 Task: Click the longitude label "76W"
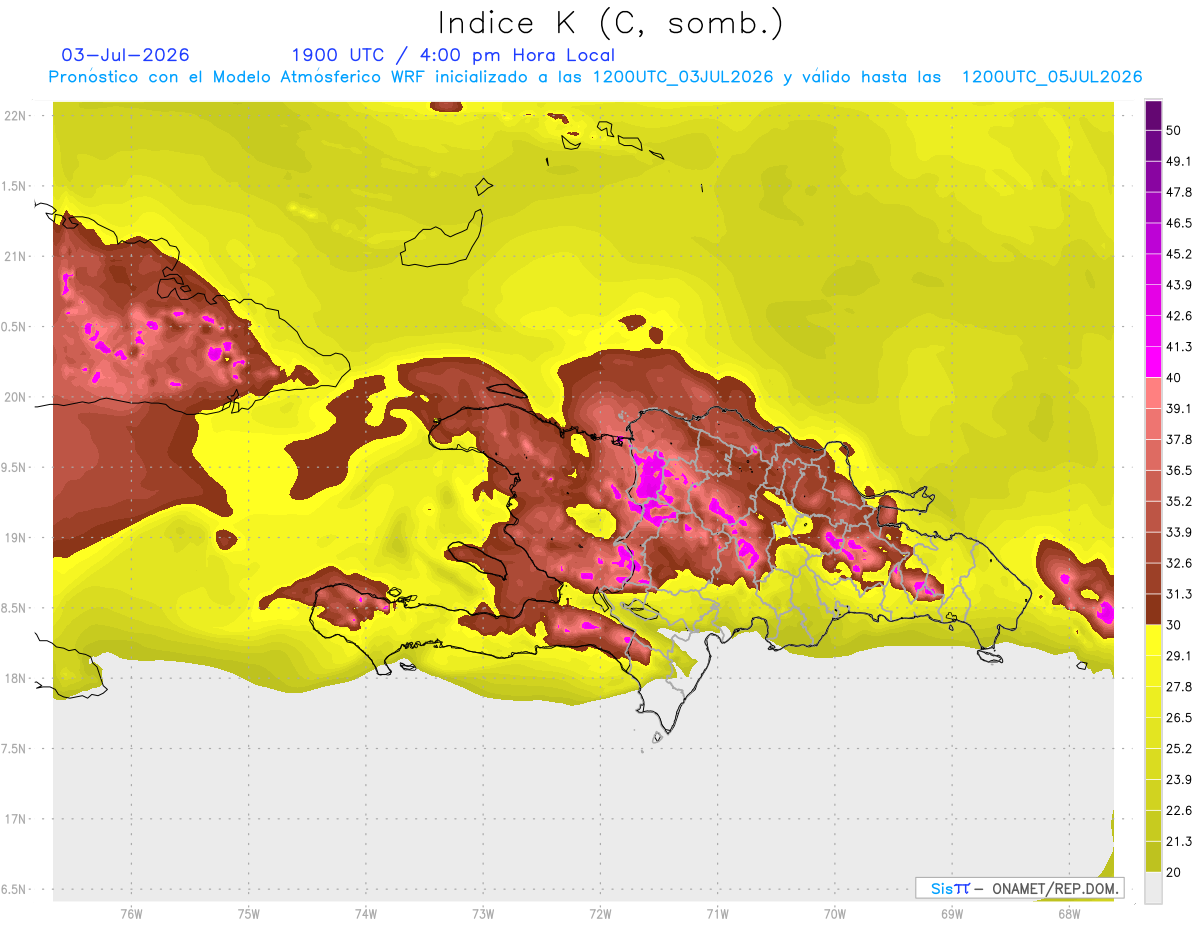tap(131, 914)
